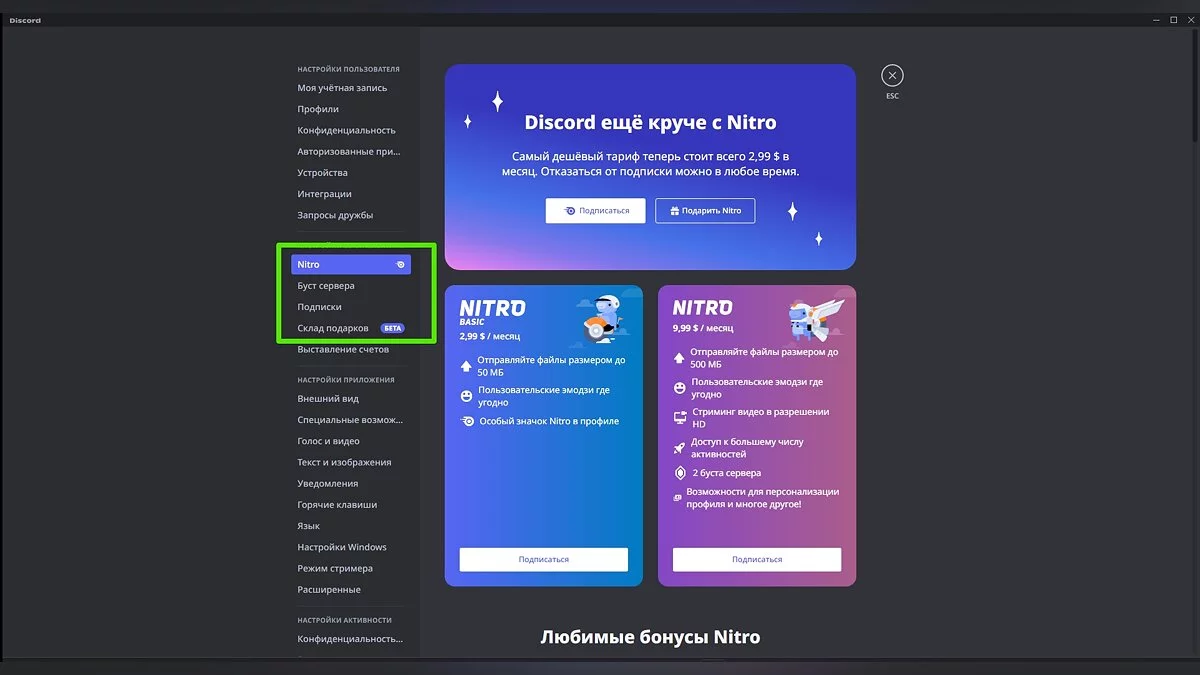Click the profile personalization icon on Nitro card
Viewport: 1200px width, 675px height.
click(678, 497)
